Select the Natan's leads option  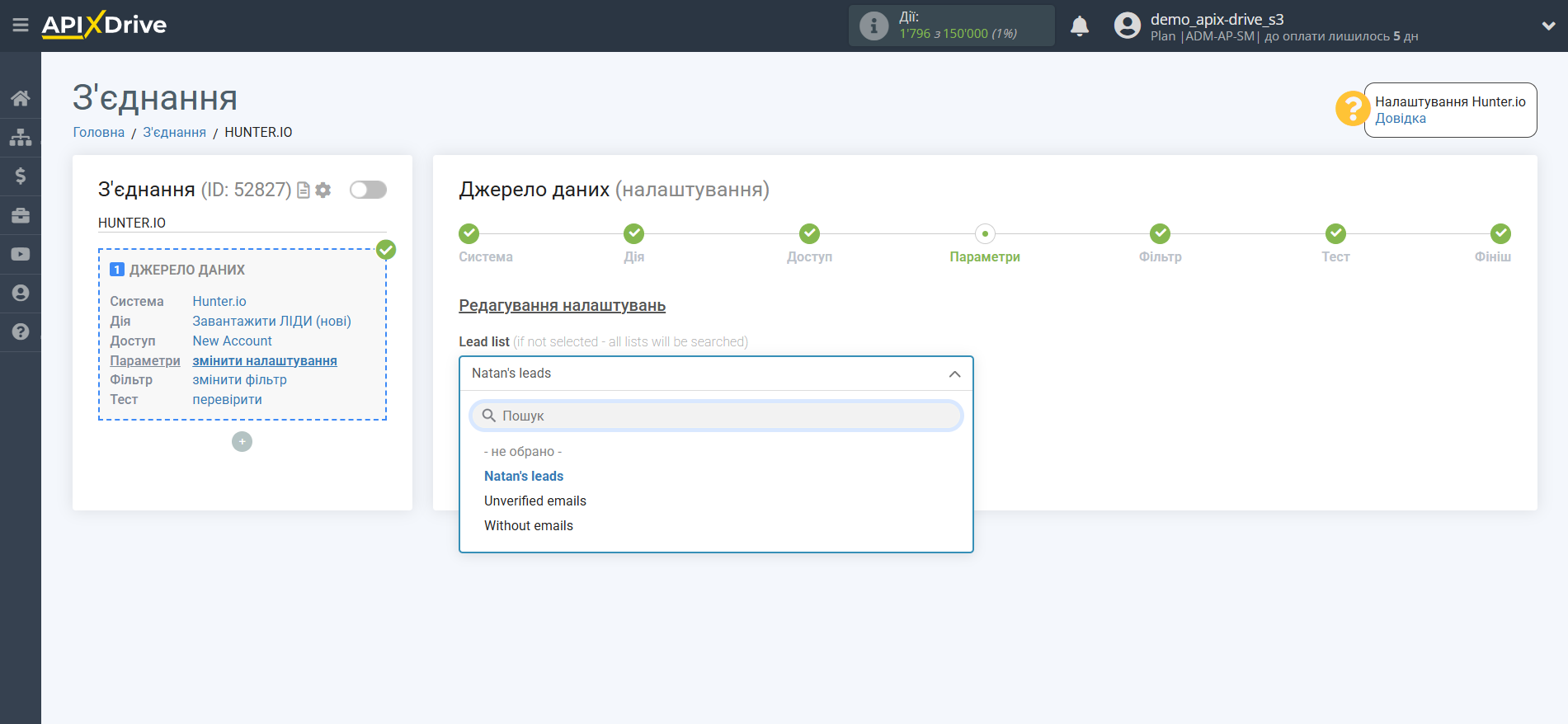pyautogui.click(x=524, y=477)
